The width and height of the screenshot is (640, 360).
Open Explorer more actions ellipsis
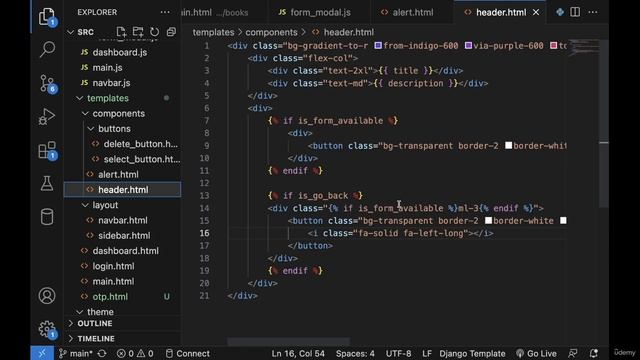[x=165, y=12]
